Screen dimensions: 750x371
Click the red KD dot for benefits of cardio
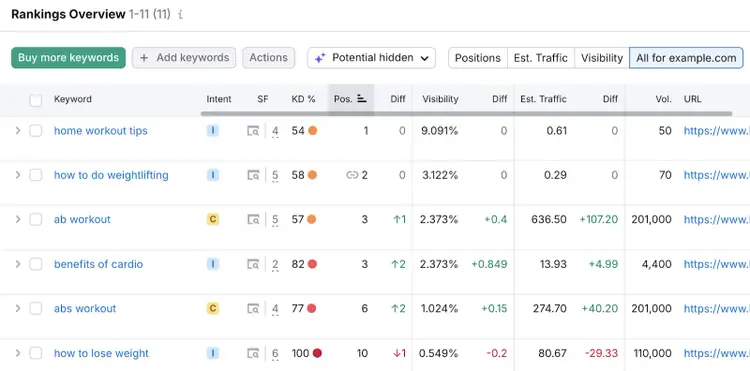click(312, 264)
